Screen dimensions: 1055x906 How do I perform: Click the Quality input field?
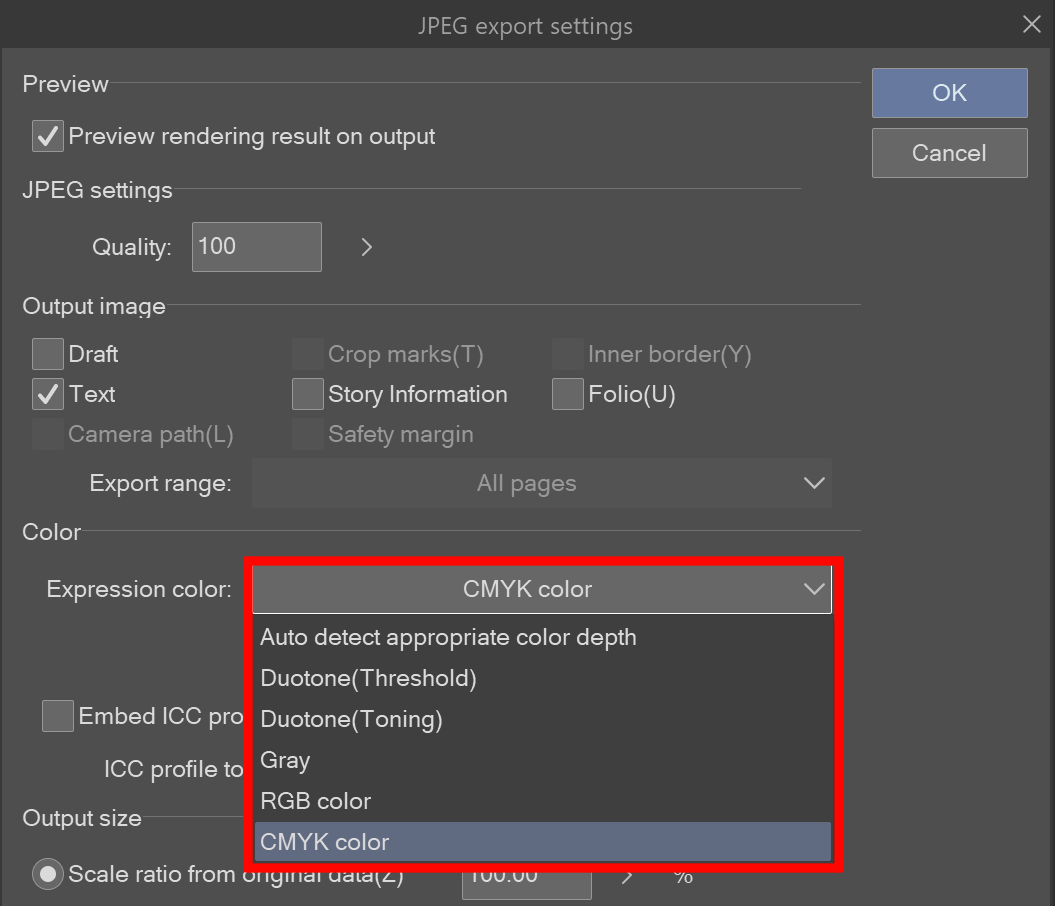(x=256, y=247)
